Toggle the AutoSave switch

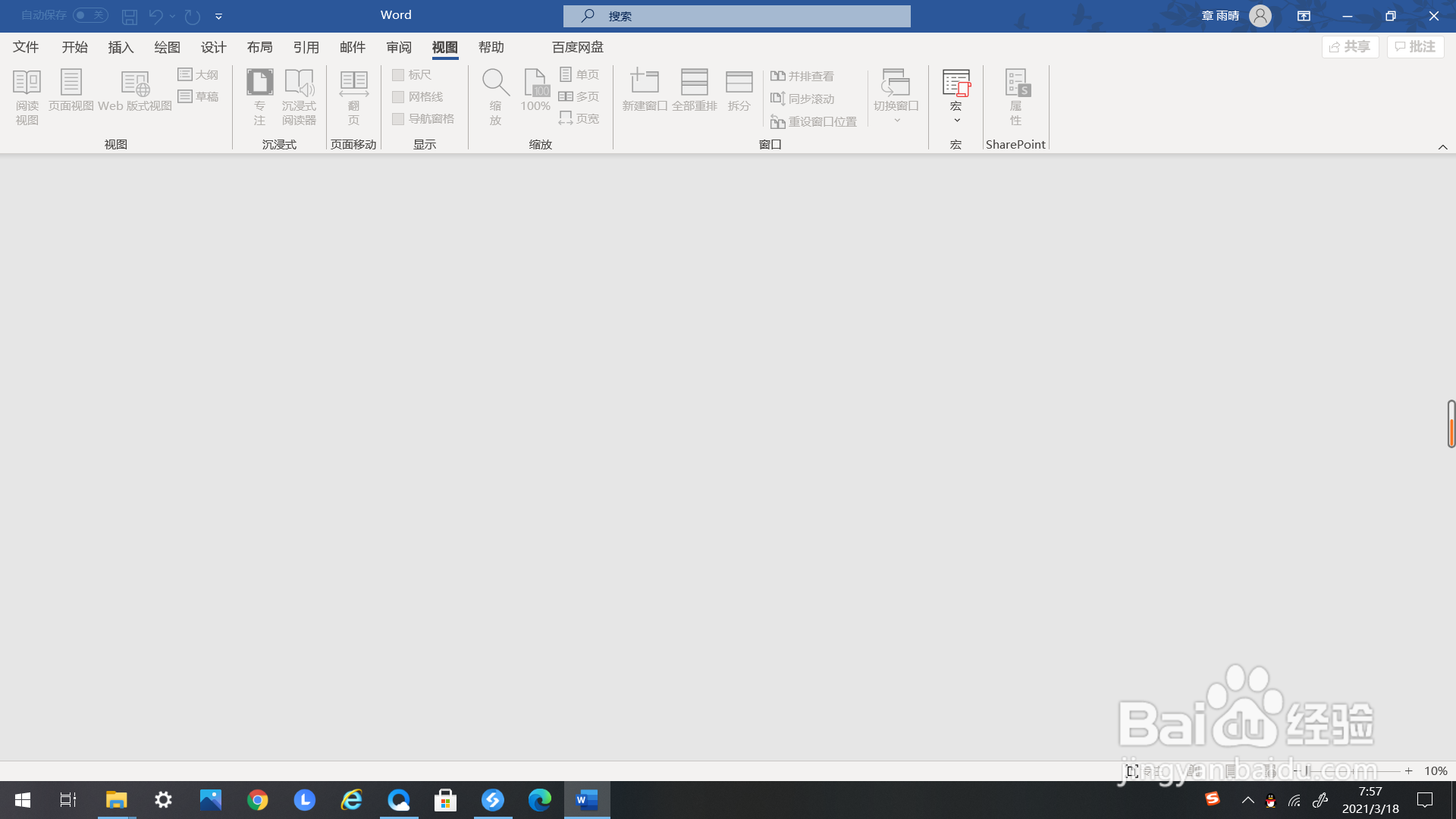coord(90,15)
